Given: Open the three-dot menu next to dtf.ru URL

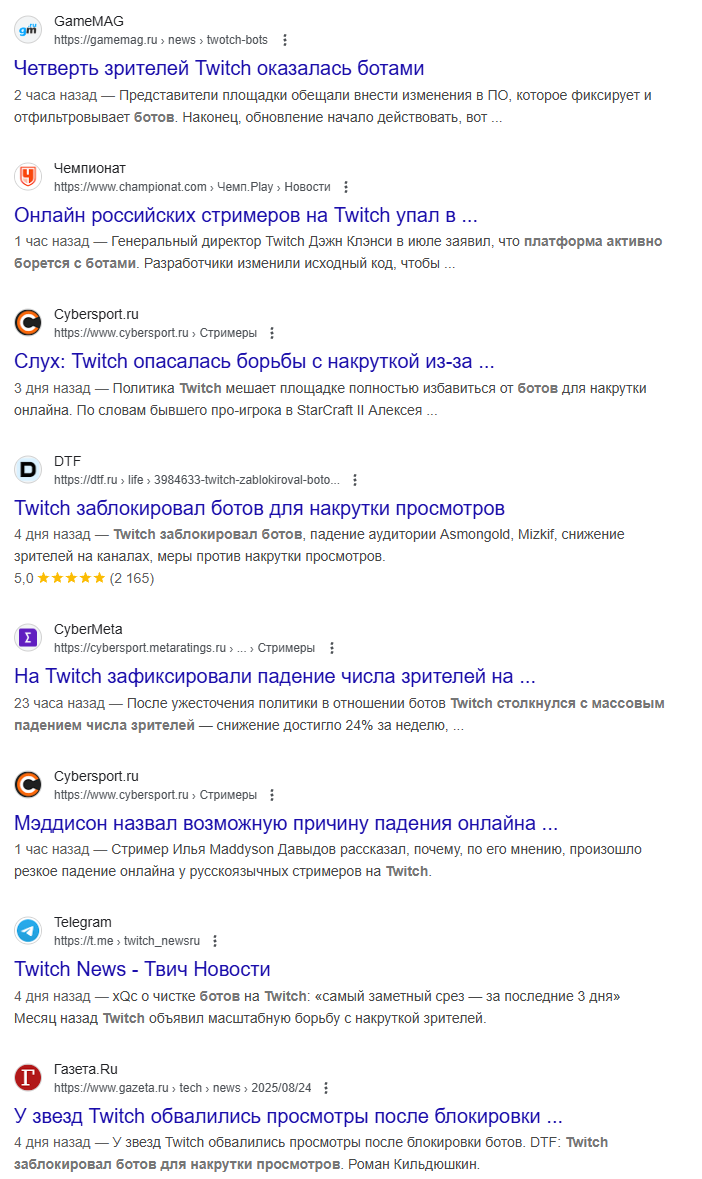Looking at the screenshot, I should pyautogui.click(x=355, y=480).
